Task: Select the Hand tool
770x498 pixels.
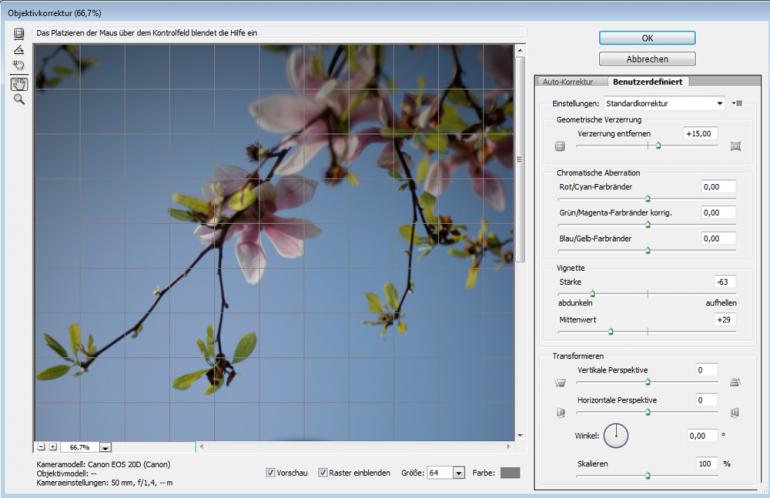Action: 19,83
